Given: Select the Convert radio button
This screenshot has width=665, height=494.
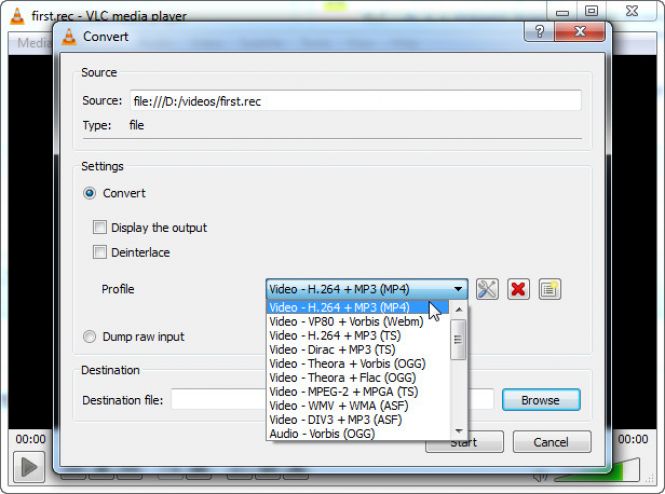Looking at the screenshot, I should point(89,193).
